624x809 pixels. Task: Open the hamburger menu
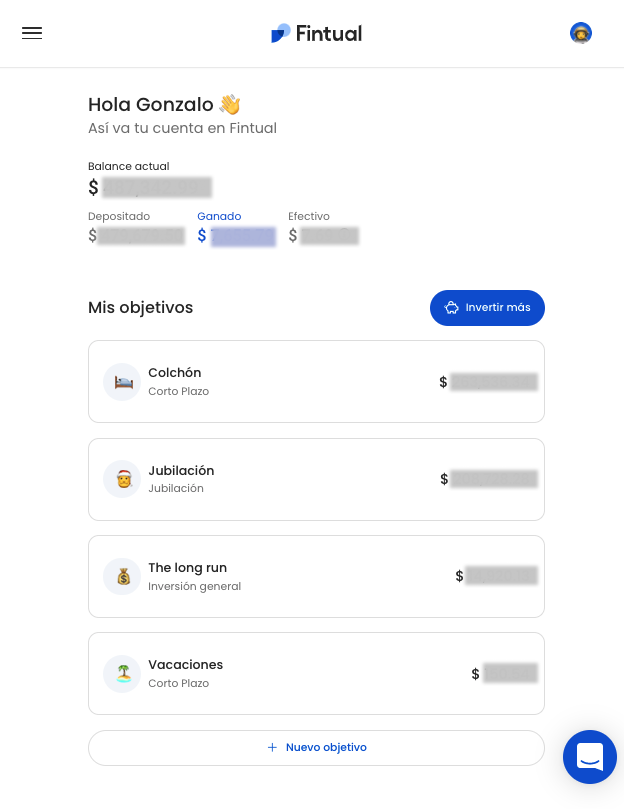[x=32, y=33]
